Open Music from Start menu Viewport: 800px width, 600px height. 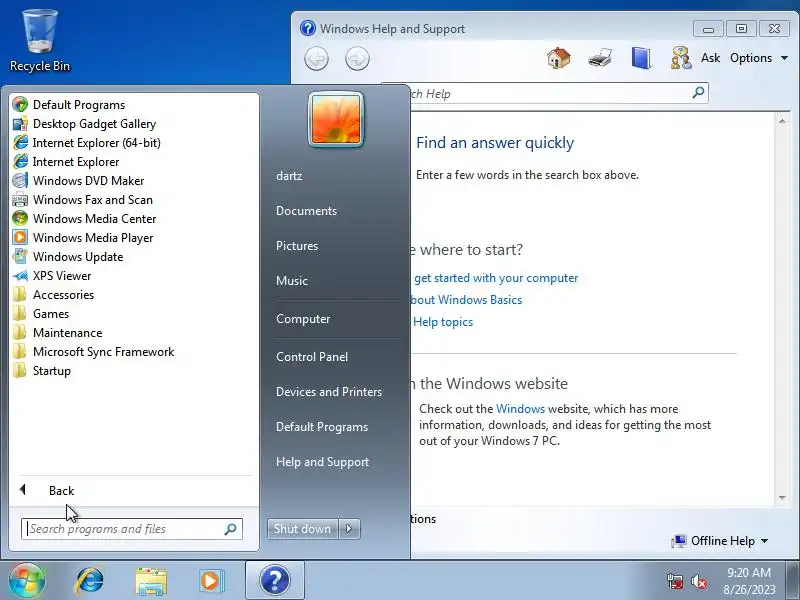click(292, 281)
